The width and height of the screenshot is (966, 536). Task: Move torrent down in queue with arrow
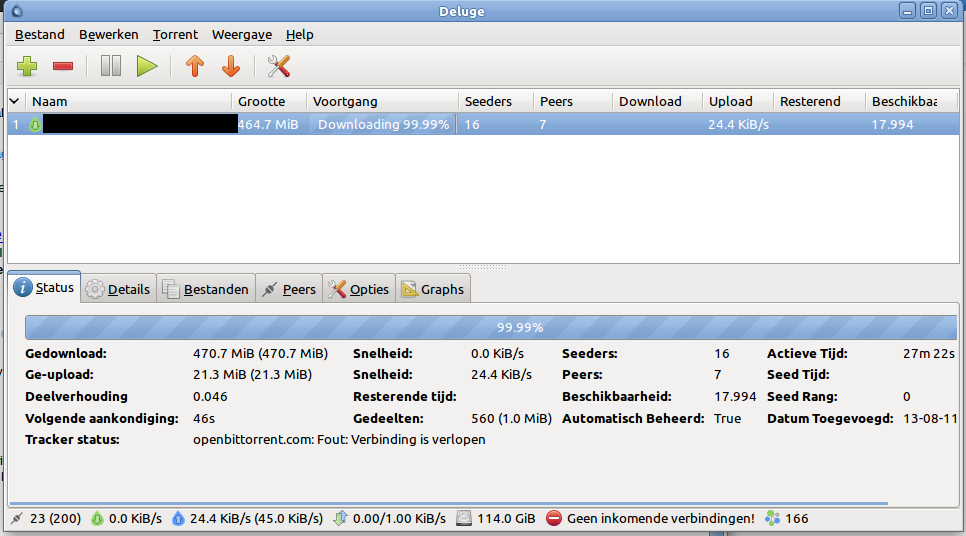click(231, 66)
